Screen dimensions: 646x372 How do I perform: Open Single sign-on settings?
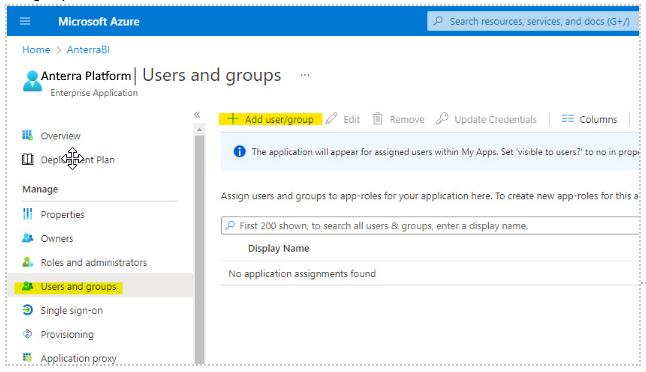point(62,310)
